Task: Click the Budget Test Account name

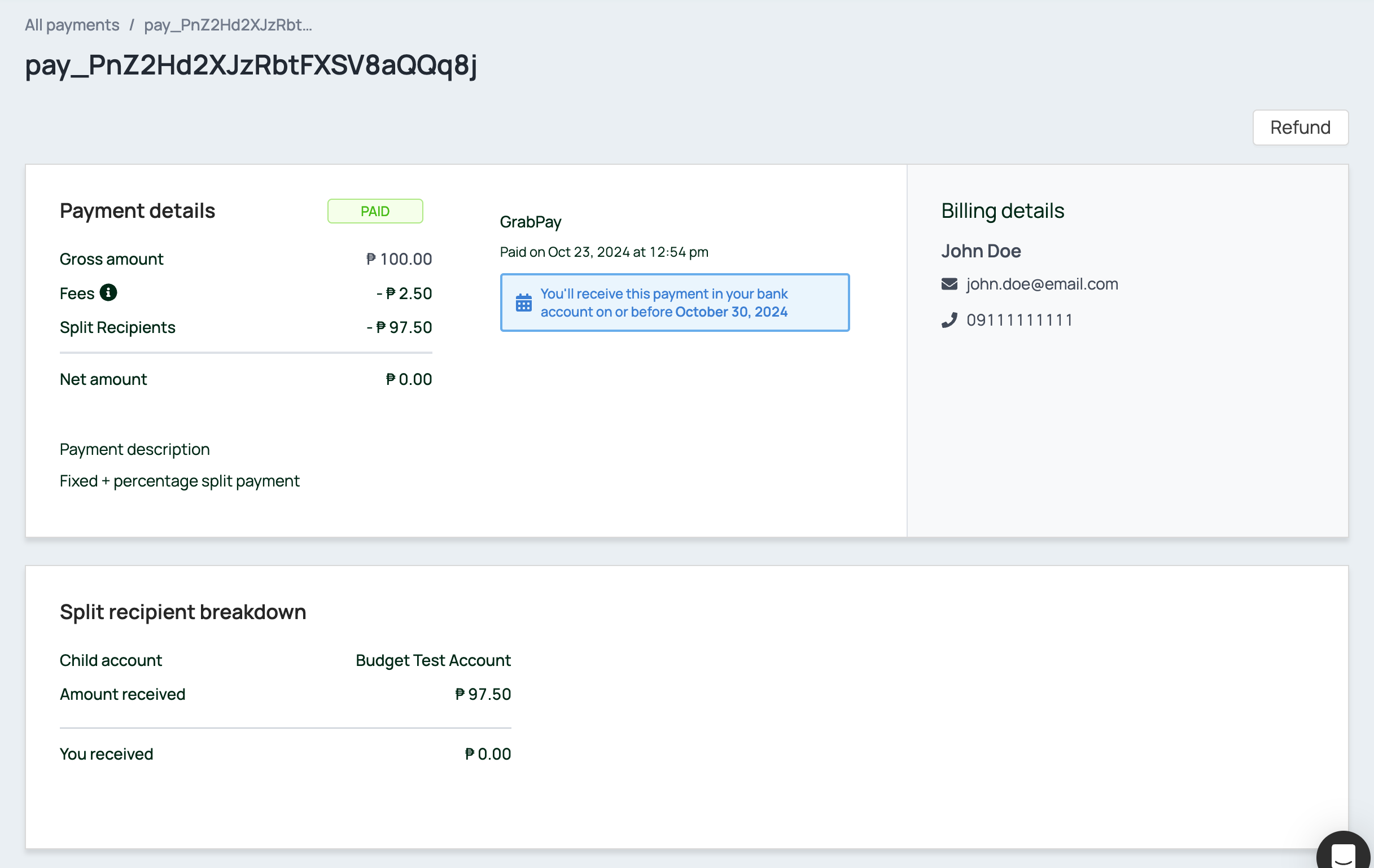Action: pyautogui.click(x=432, y=660)
